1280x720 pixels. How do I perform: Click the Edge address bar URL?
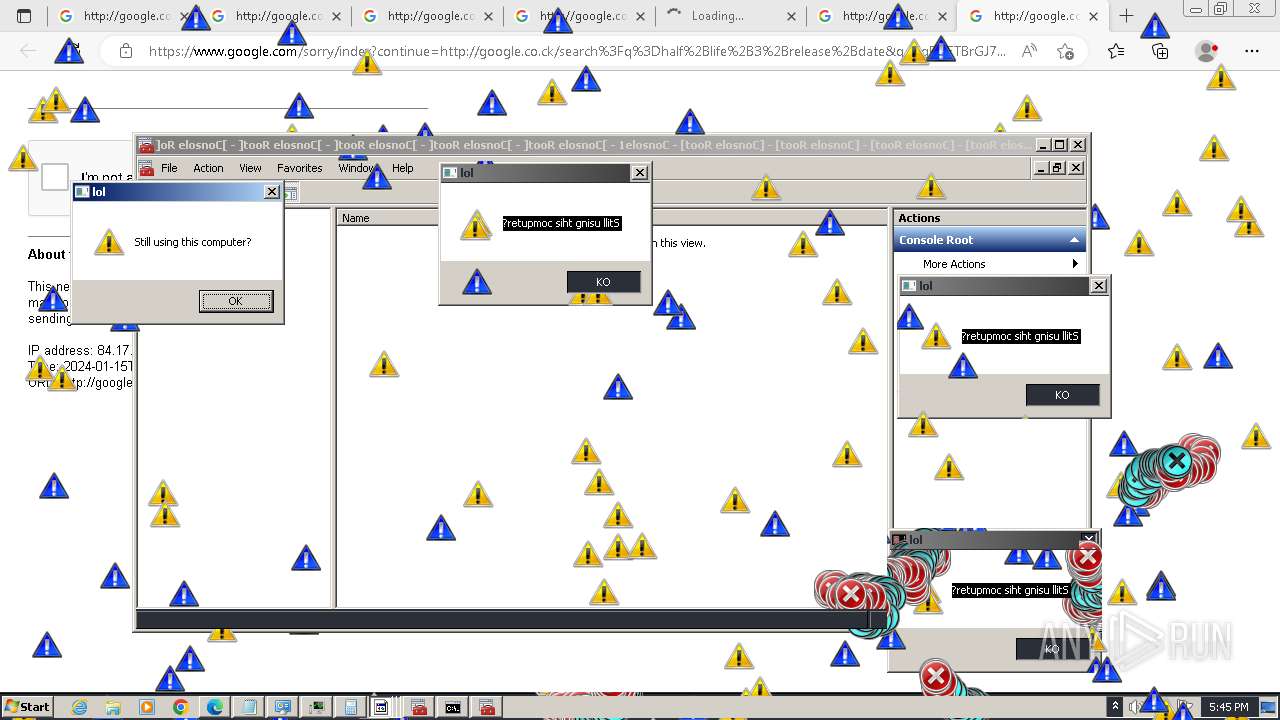click(577, 51)
